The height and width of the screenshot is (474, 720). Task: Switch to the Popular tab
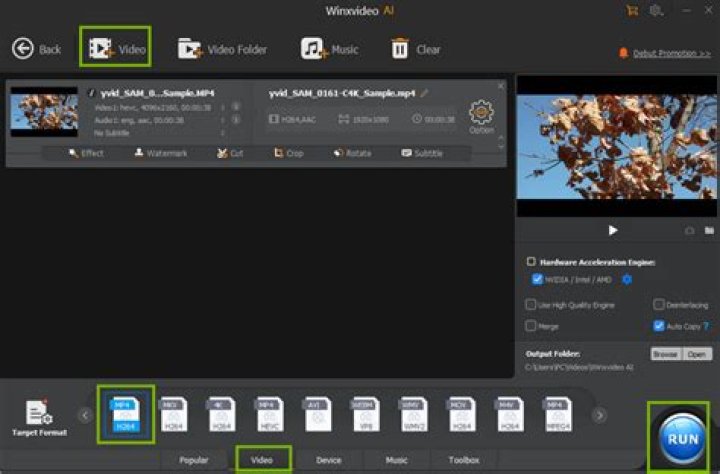(x=194, y=460)
